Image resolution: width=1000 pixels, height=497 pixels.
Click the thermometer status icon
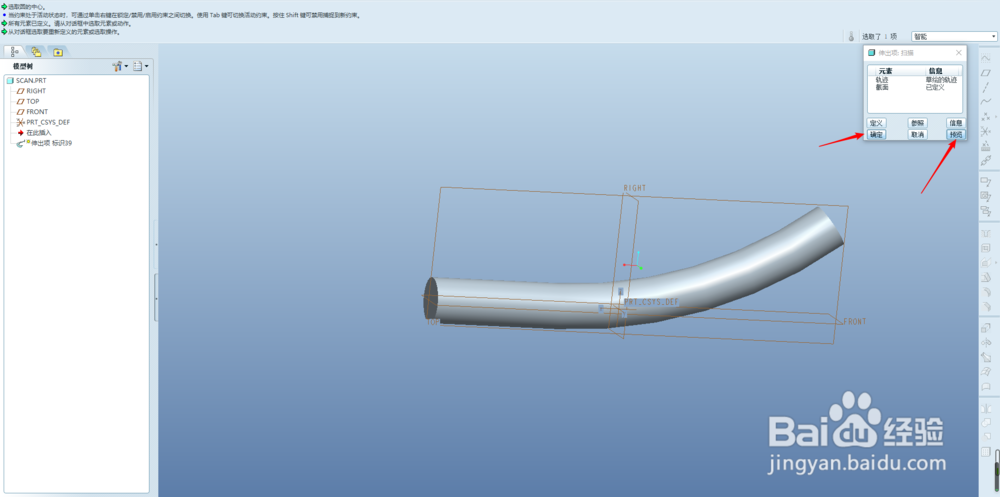point(851,36)
